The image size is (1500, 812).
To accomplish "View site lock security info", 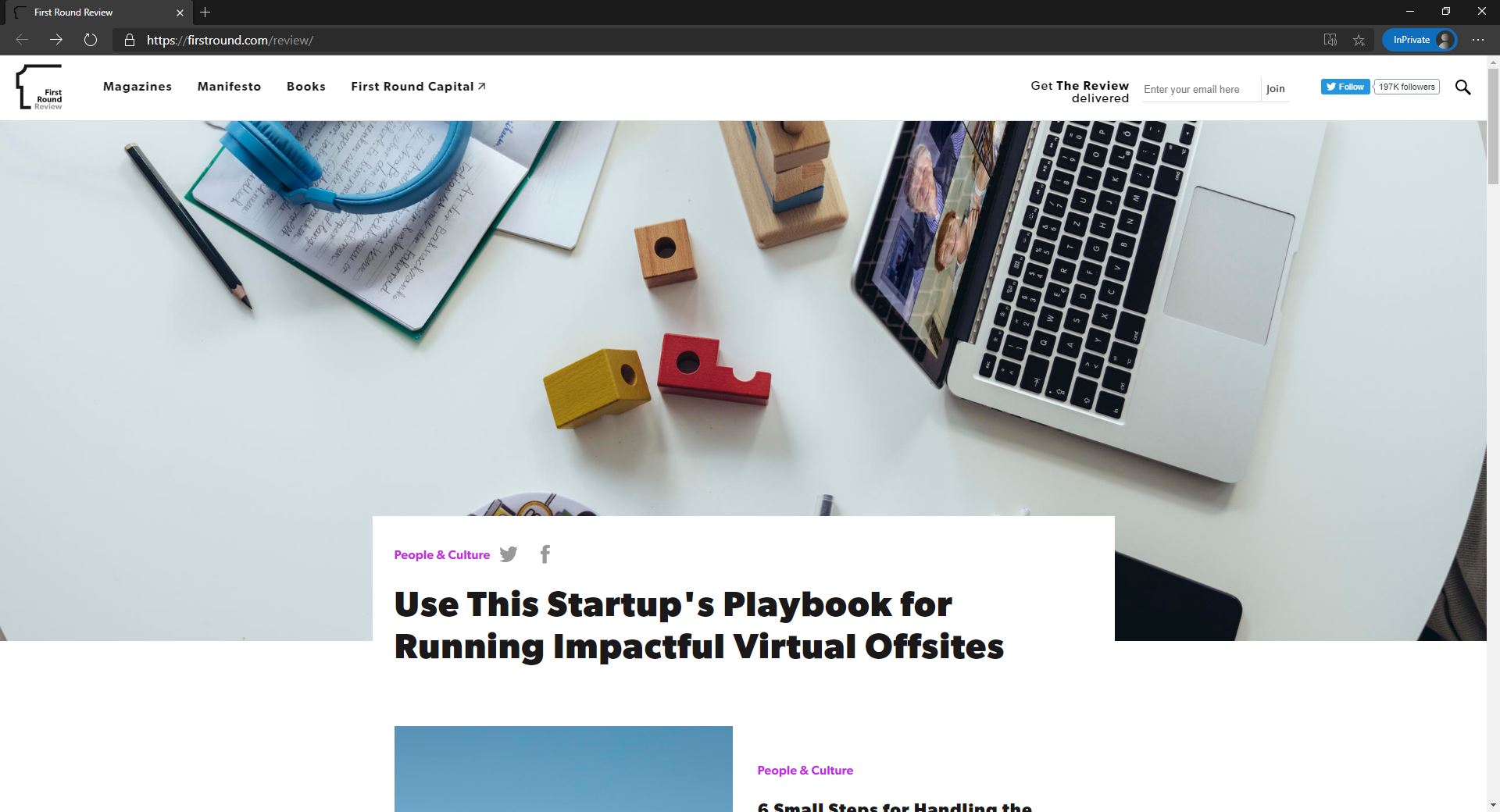I will [130, 40].
